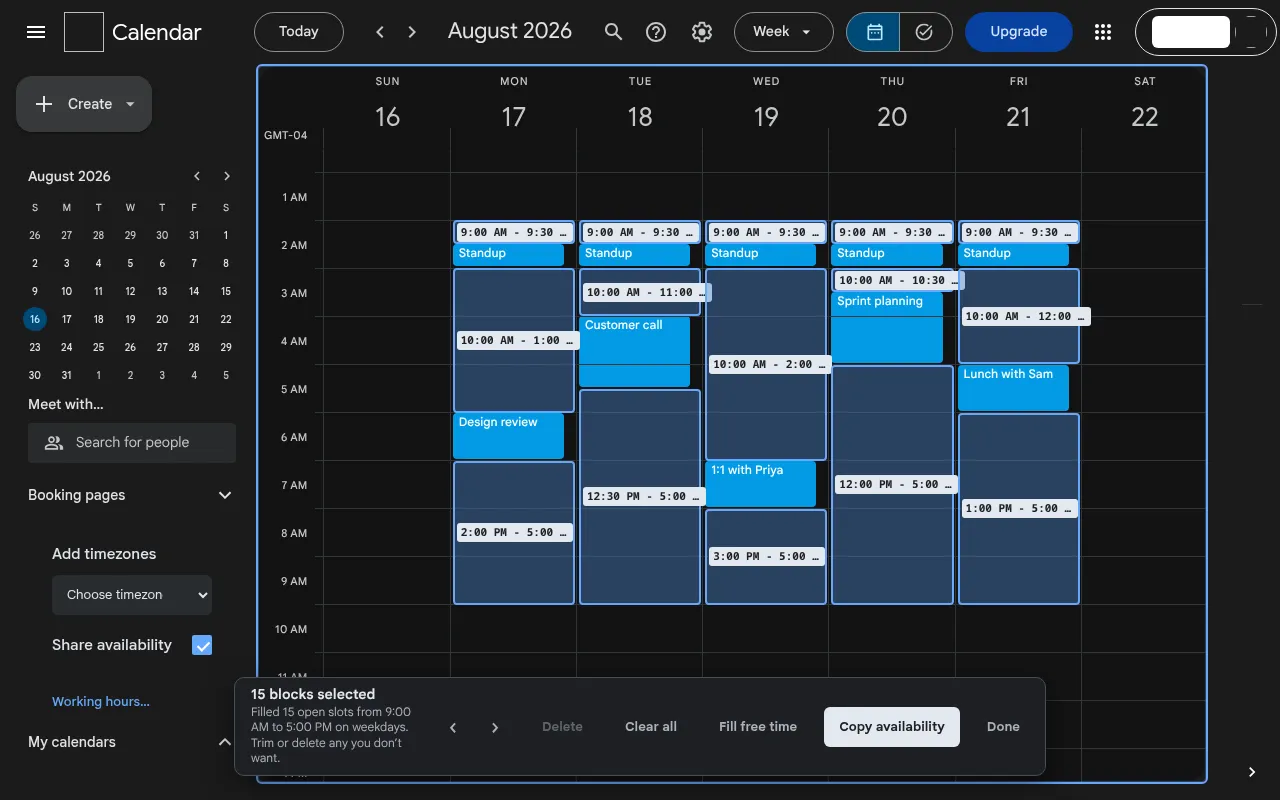Click the Search for people field
This screenshot has height=800, width=1280.
(132, 442)
